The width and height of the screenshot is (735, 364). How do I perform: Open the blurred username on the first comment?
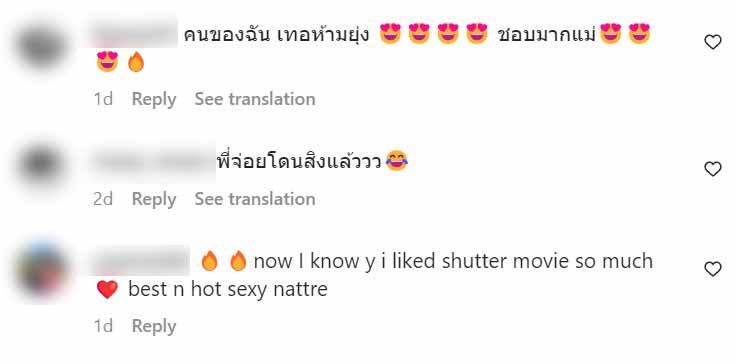[132, 33]
